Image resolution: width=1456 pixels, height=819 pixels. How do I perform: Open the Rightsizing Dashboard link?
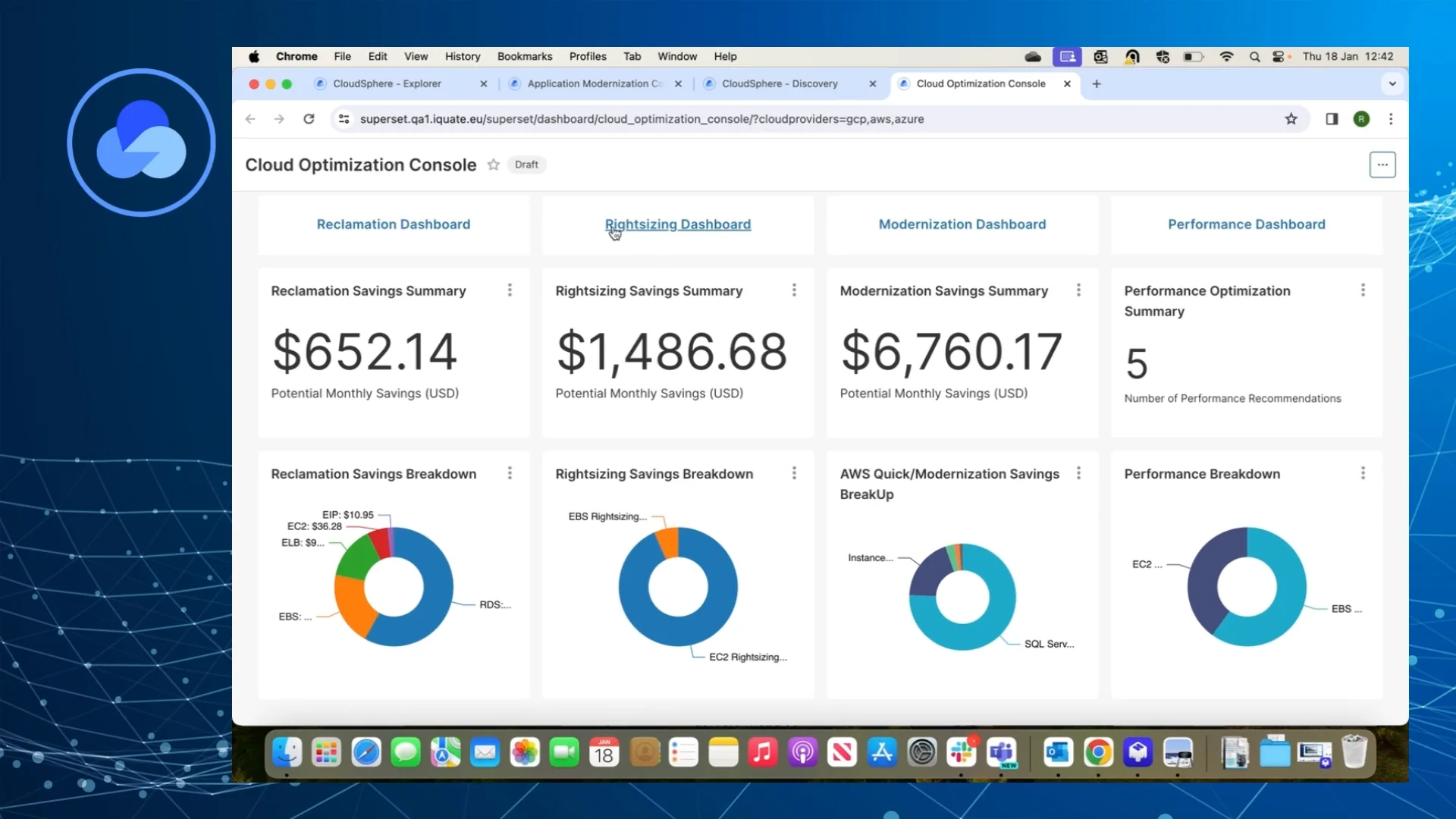678,224
